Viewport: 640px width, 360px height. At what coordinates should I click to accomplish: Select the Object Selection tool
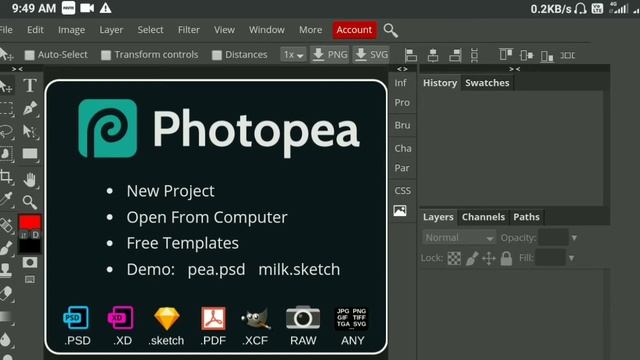pyautogui.click(x=6, y=154)
